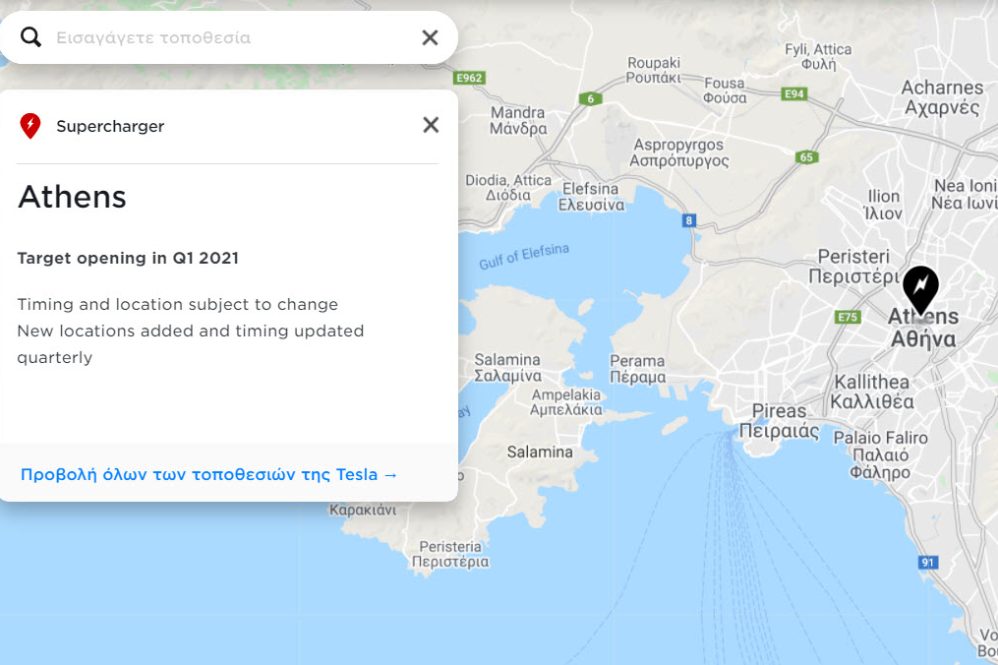
Task: Clear the location search field
Action: point(430,38)
